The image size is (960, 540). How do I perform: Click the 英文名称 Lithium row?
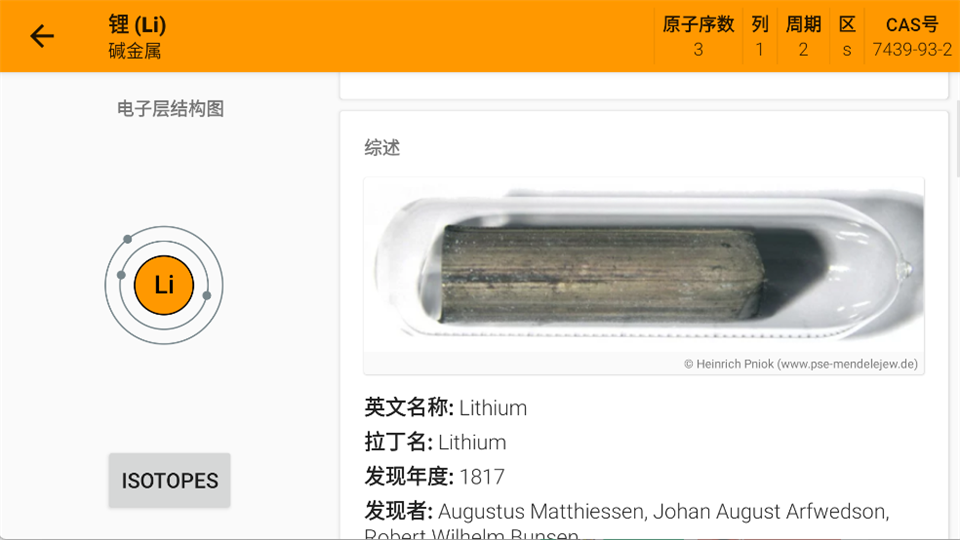[x=446, y=408]
